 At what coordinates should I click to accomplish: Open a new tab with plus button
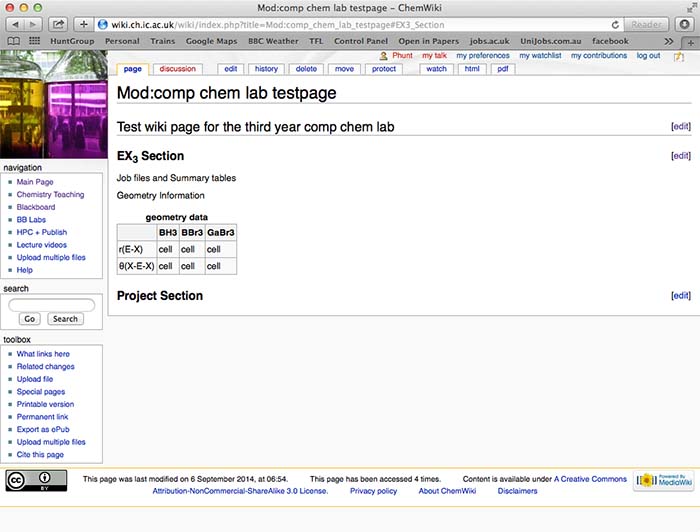coord(690,43)
